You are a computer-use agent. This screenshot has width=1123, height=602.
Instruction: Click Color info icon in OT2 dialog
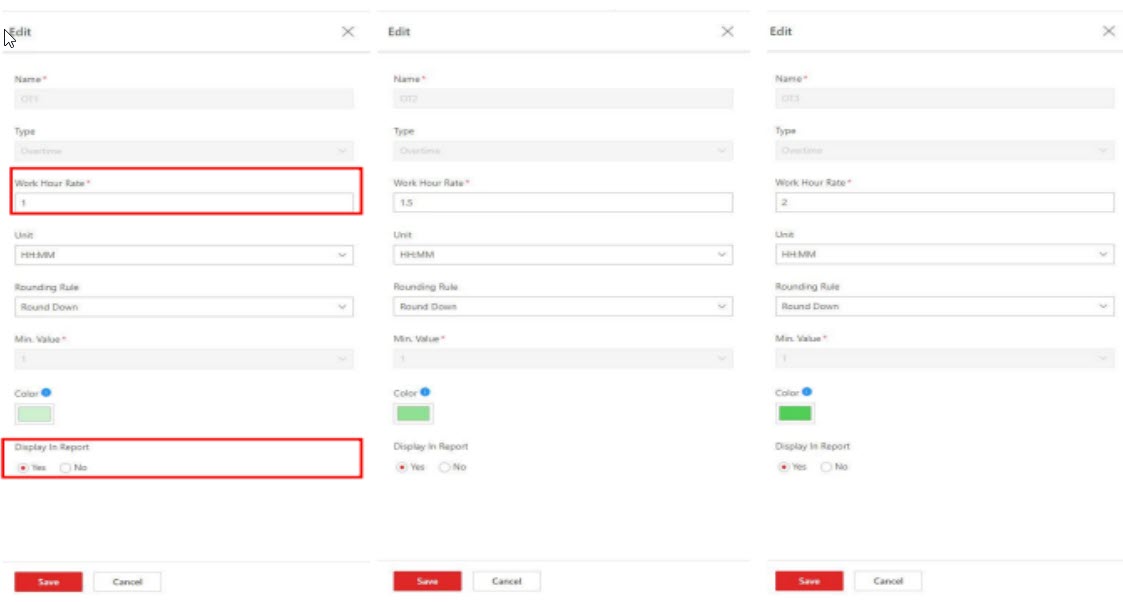tap(425, 392)
